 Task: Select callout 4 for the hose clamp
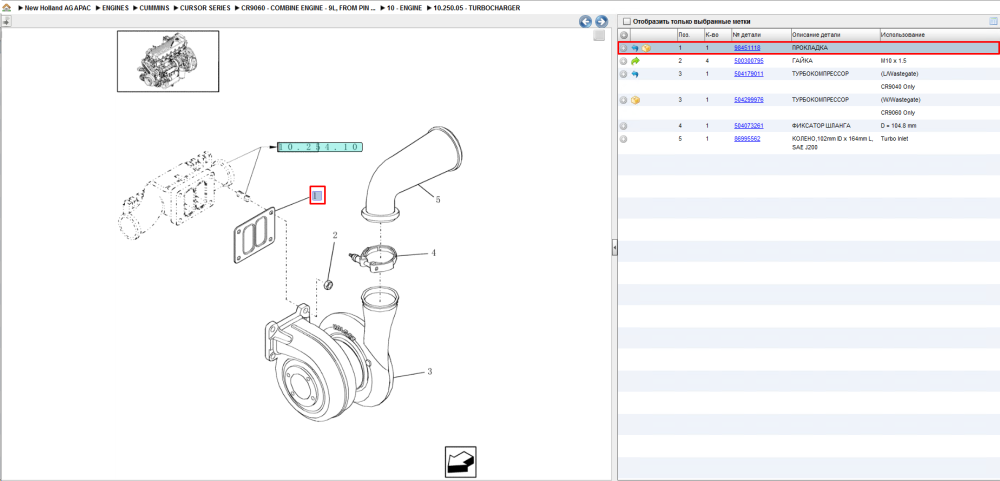433,253
